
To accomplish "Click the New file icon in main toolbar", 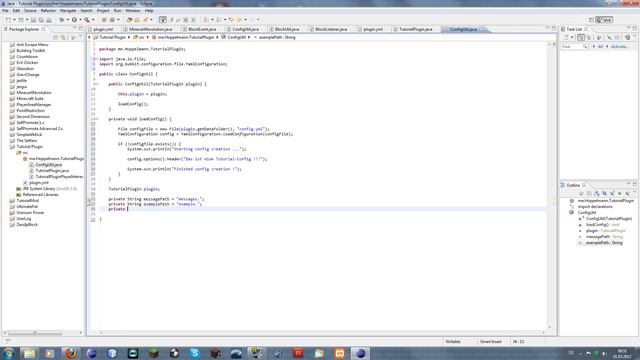I will pyautogui.click(x=8, y=20).
